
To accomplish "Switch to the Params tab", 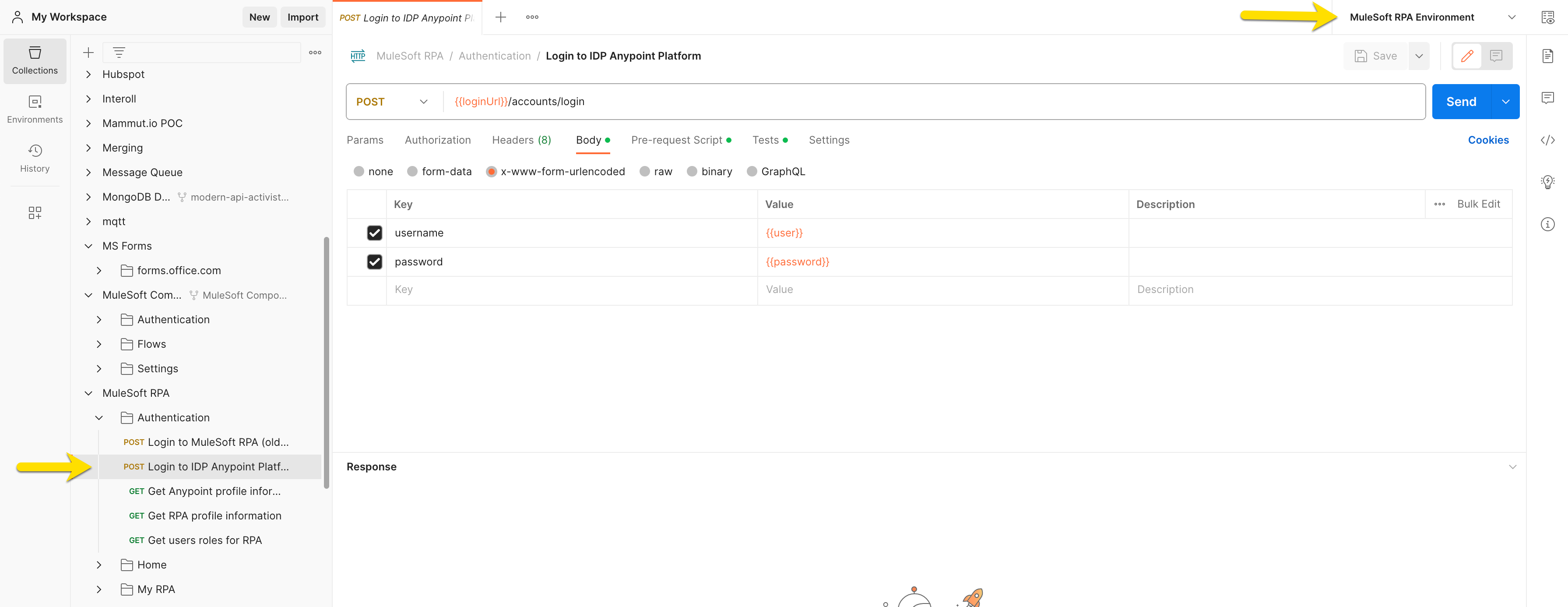I will coord(365,140).
